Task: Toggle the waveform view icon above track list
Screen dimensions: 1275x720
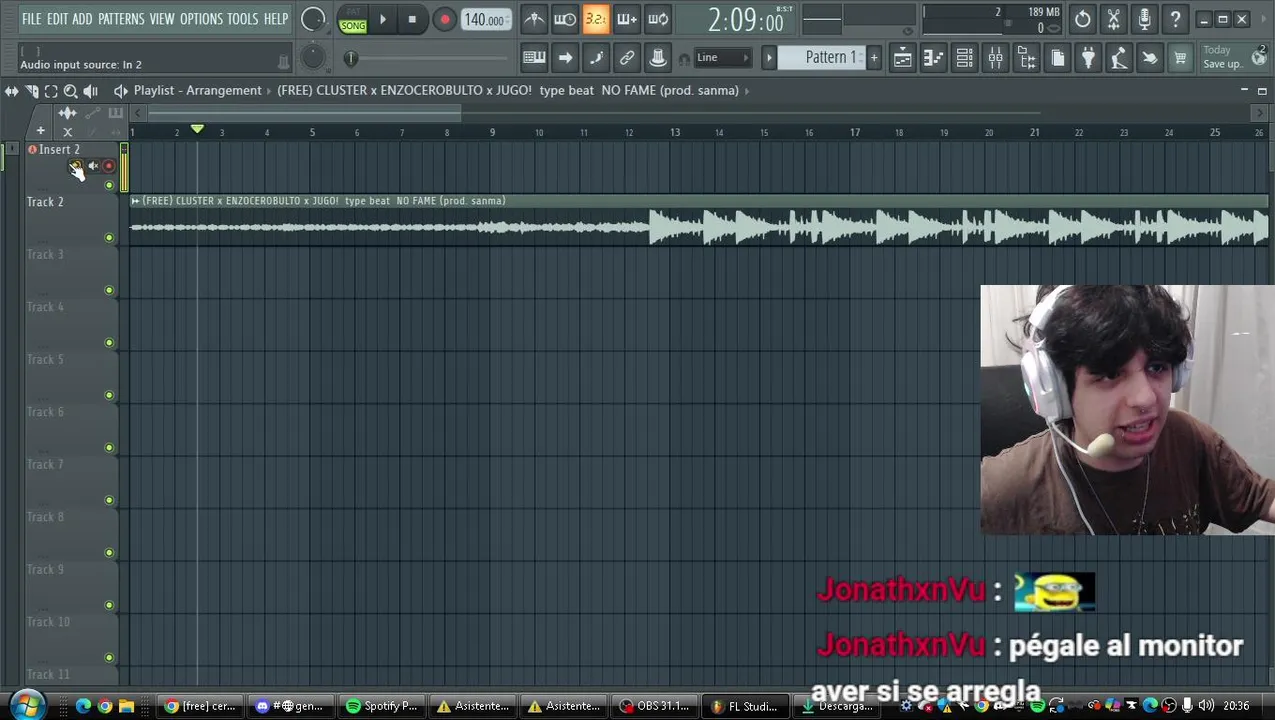Action: click(x=67, y=113)
